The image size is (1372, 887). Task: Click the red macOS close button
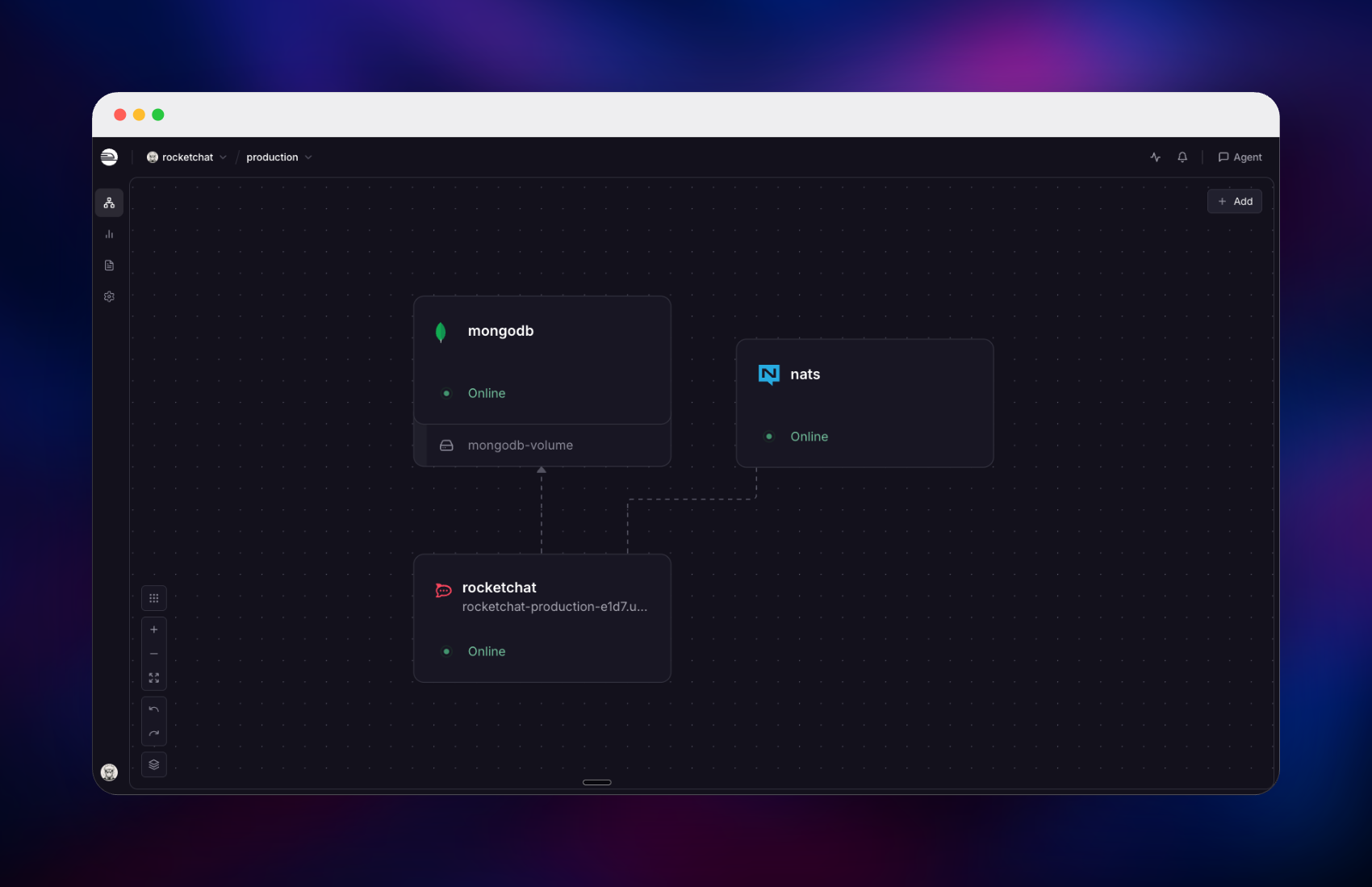(x=119, y=115)
